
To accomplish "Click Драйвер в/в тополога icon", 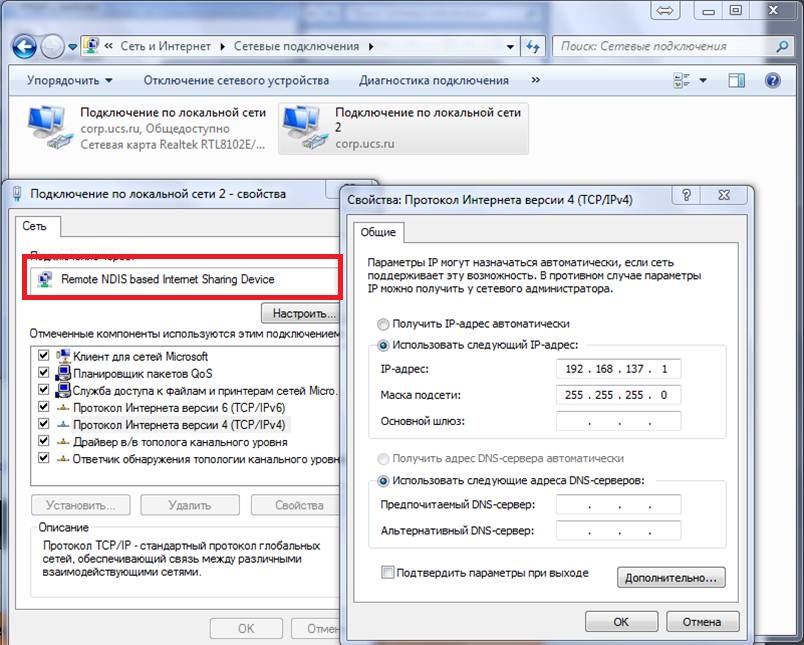I will point(63,441).
